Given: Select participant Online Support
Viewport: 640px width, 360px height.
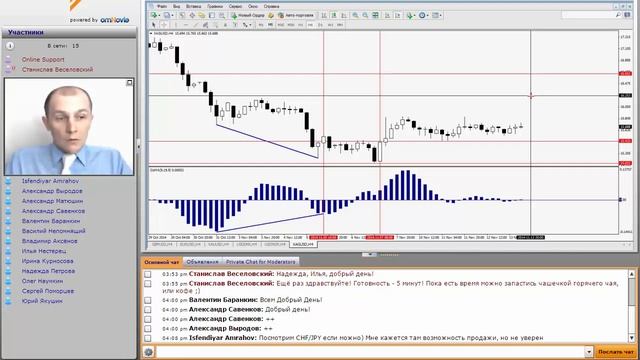Looking at the screenshot, I should tap(43, 60).
